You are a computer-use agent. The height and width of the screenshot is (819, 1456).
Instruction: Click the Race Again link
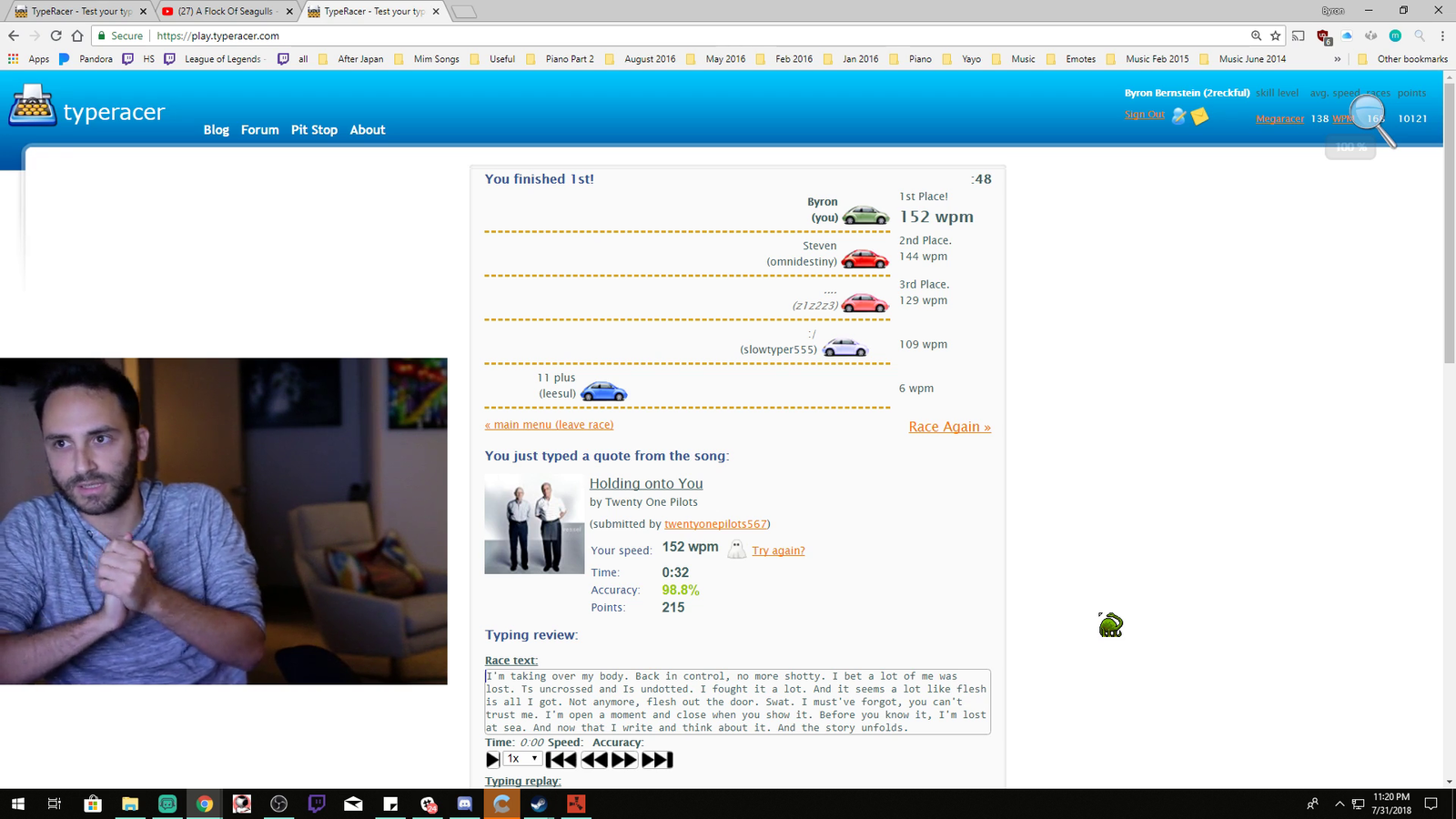pyautogui.click(x=949, y=427)
